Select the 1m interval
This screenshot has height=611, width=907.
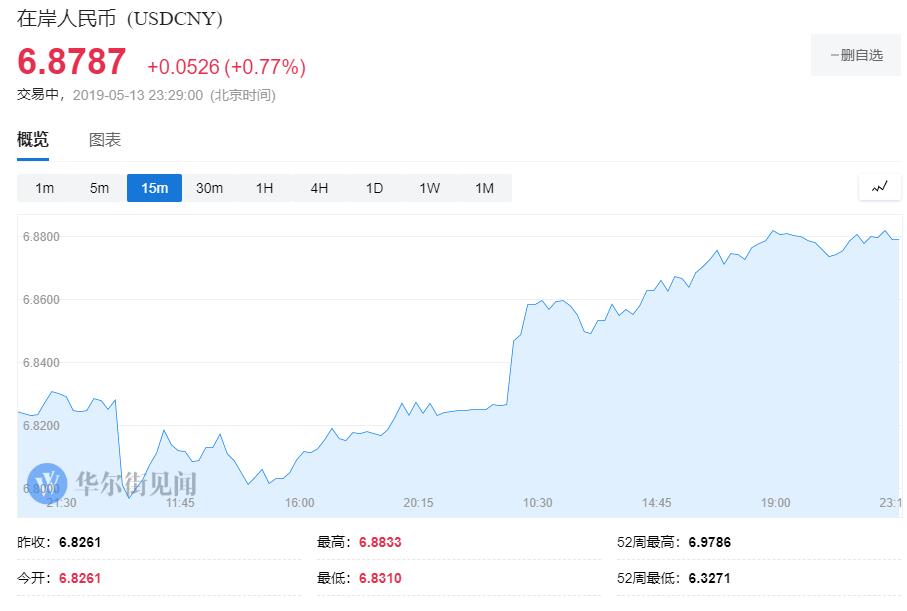point(45,188)
